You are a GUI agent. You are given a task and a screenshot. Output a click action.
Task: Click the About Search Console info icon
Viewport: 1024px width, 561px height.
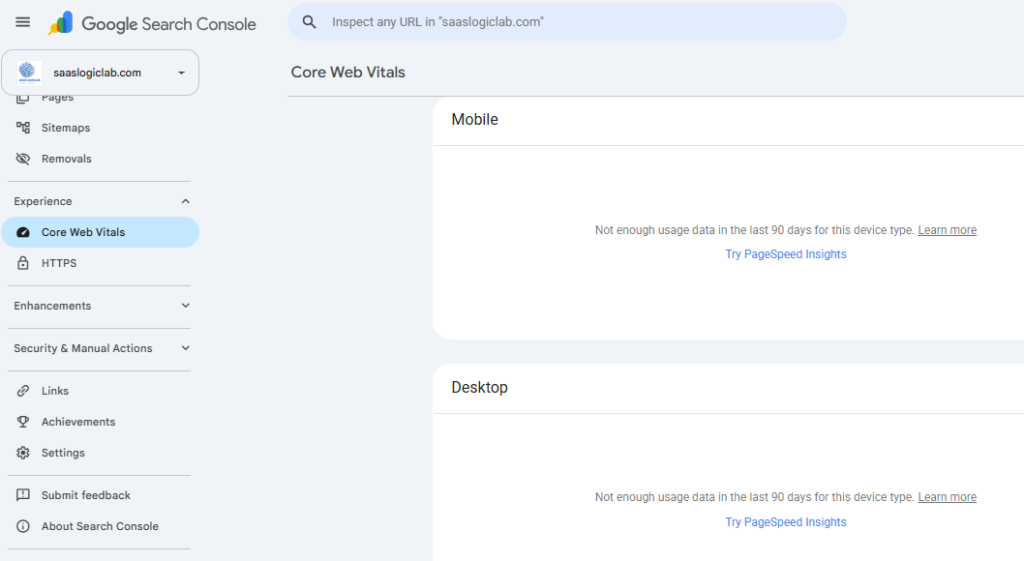23,526
